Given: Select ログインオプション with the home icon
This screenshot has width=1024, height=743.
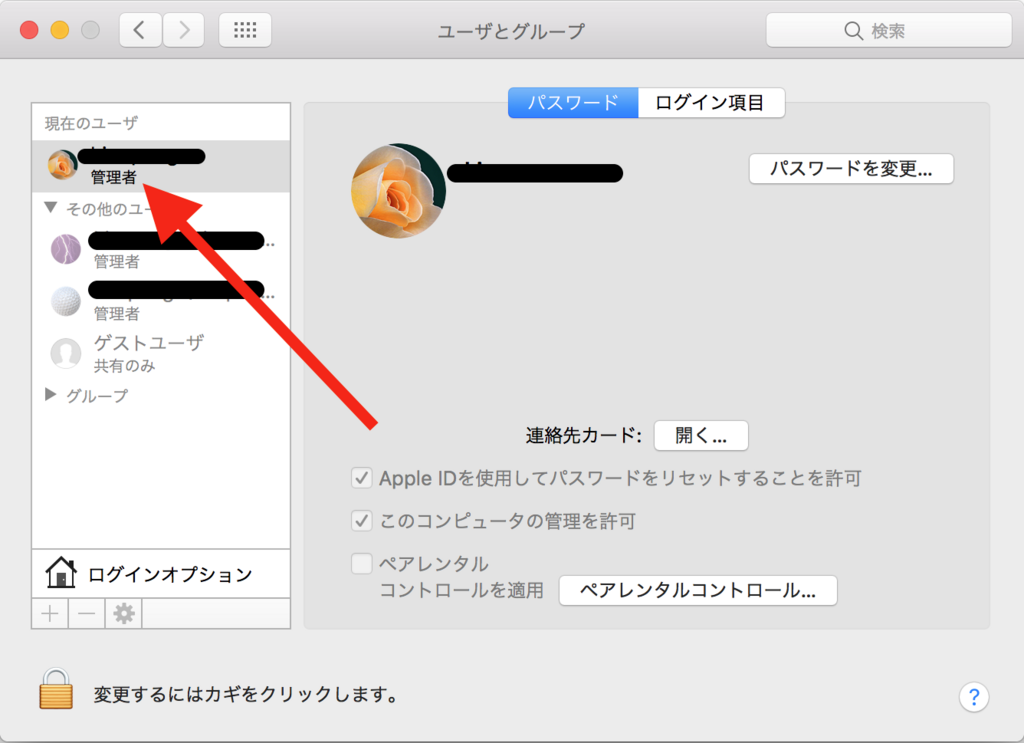Looking at the screenshot, I should [63, 571].
